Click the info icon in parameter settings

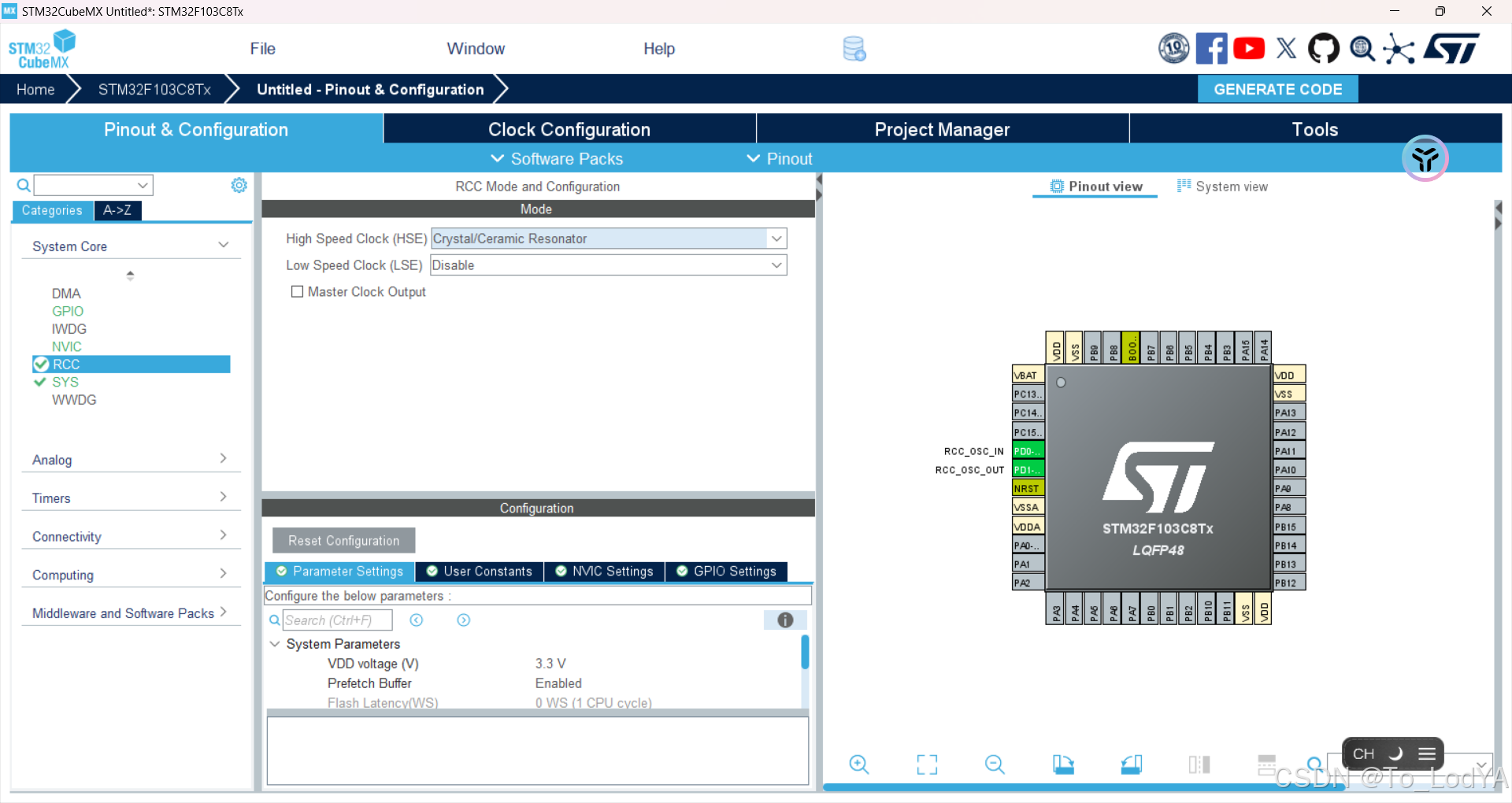coord(785,620)
